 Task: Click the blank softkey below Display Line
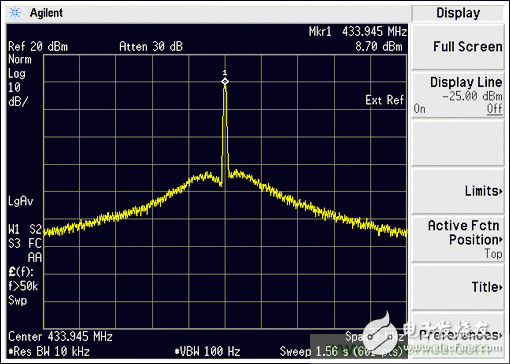pos(458,143)
